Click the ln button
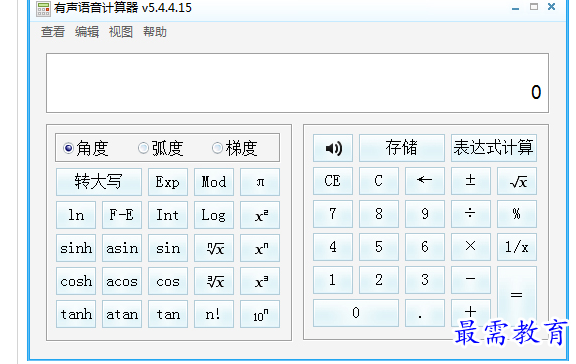Viewport: 576px width, 364px height. point(76,215)
